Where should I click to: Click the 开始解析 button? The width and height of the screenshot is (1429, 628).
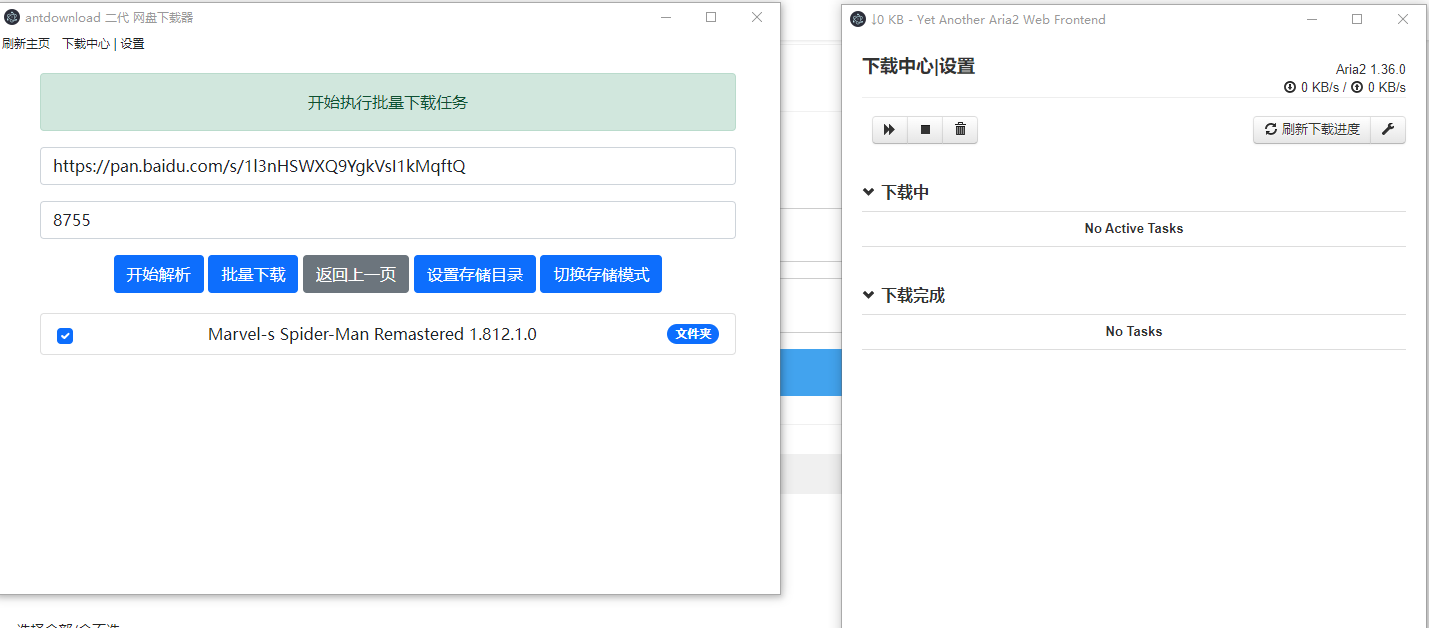pos(158,274)
